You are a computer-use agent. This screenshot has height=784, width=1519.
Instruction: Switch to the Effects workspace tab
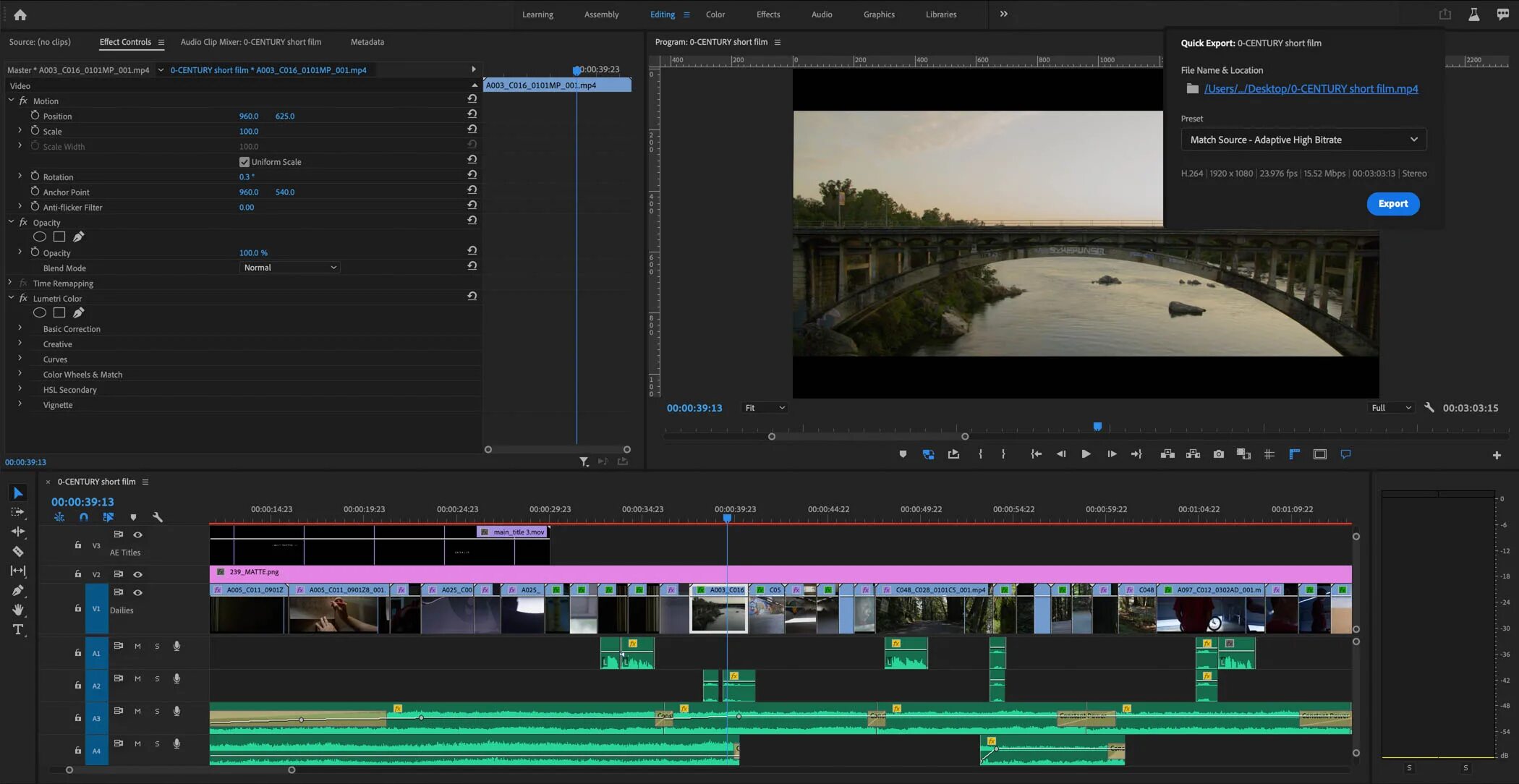pyautogui.click(x=768, y=14)
